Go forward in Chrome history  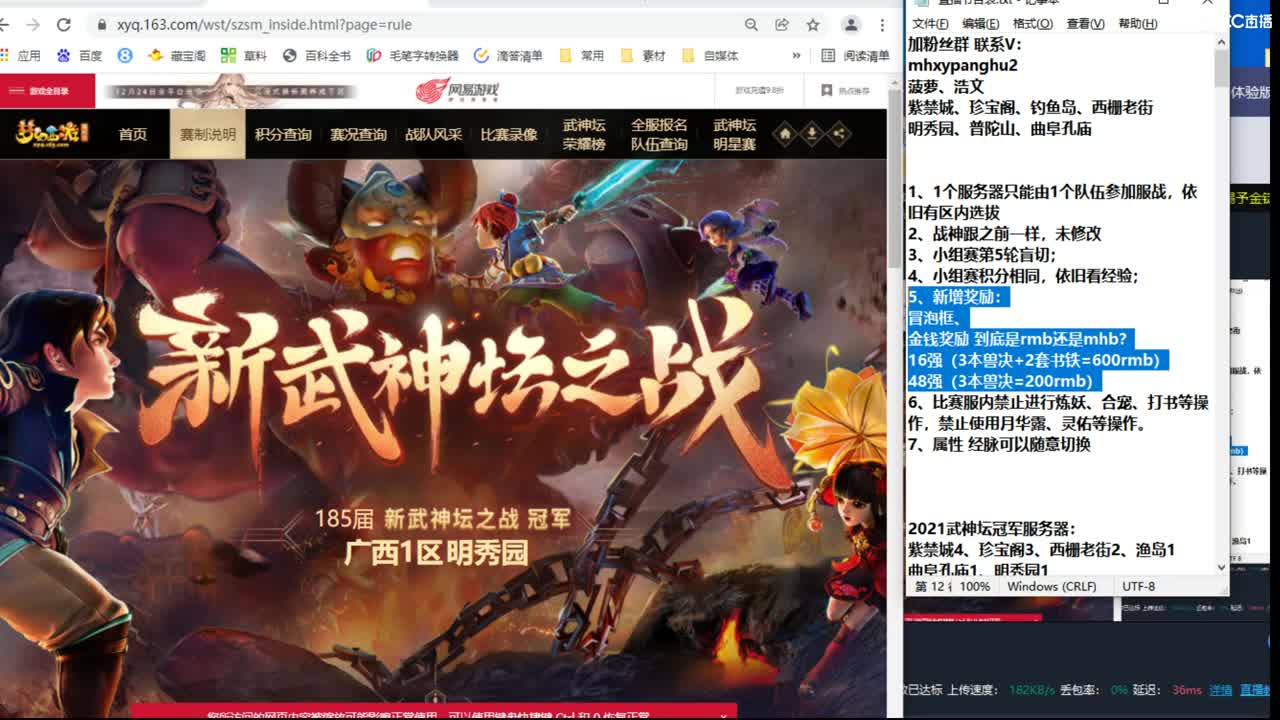(33, 25)
